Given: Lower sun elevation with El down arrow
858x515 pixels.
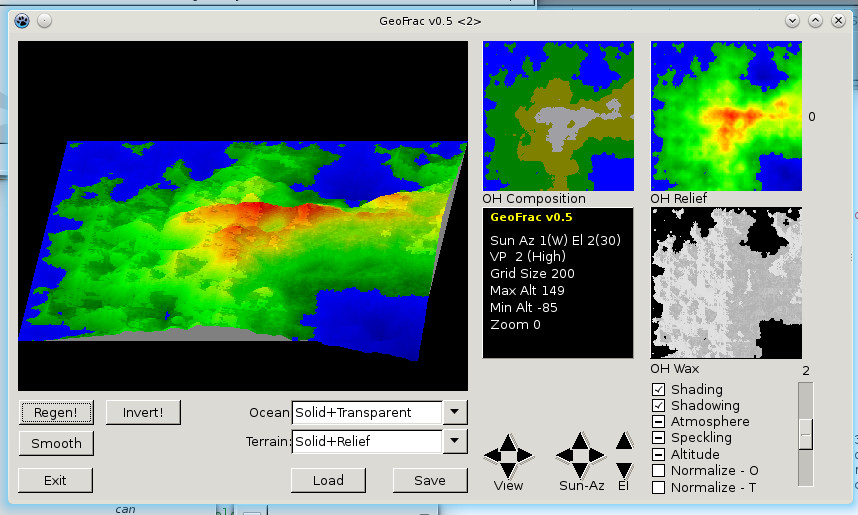Looking at the screenshot, I should [x=624, y=469].
